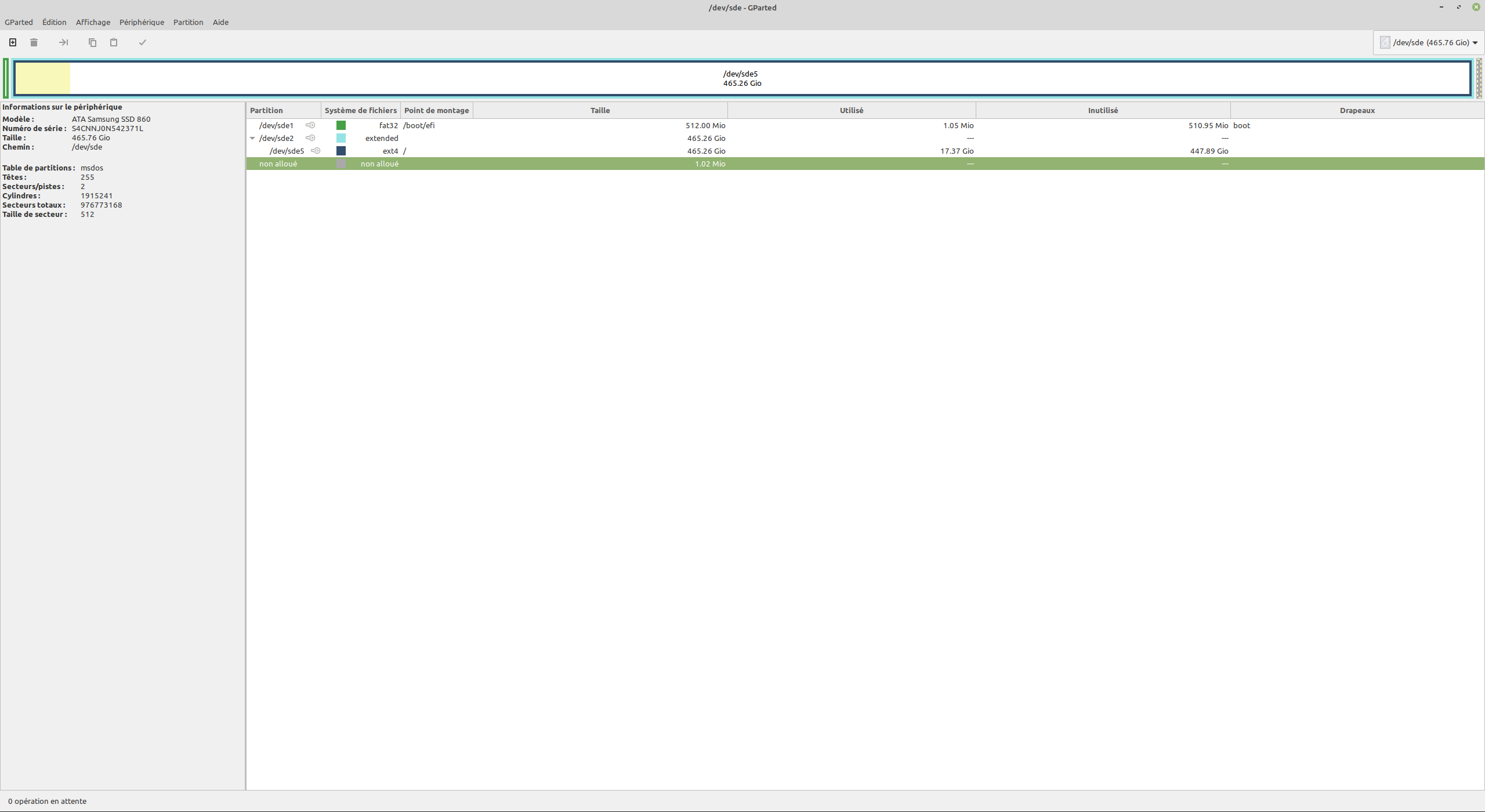Click the key icon next to /dev/sde5

tap(316, 151)
